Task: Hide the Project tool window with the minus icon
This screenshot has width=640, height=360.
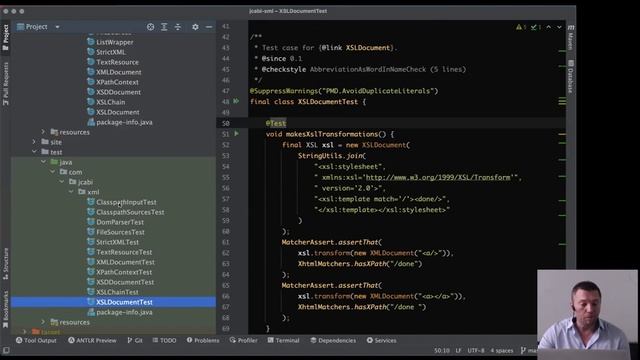Action: (x=209, y=27)
